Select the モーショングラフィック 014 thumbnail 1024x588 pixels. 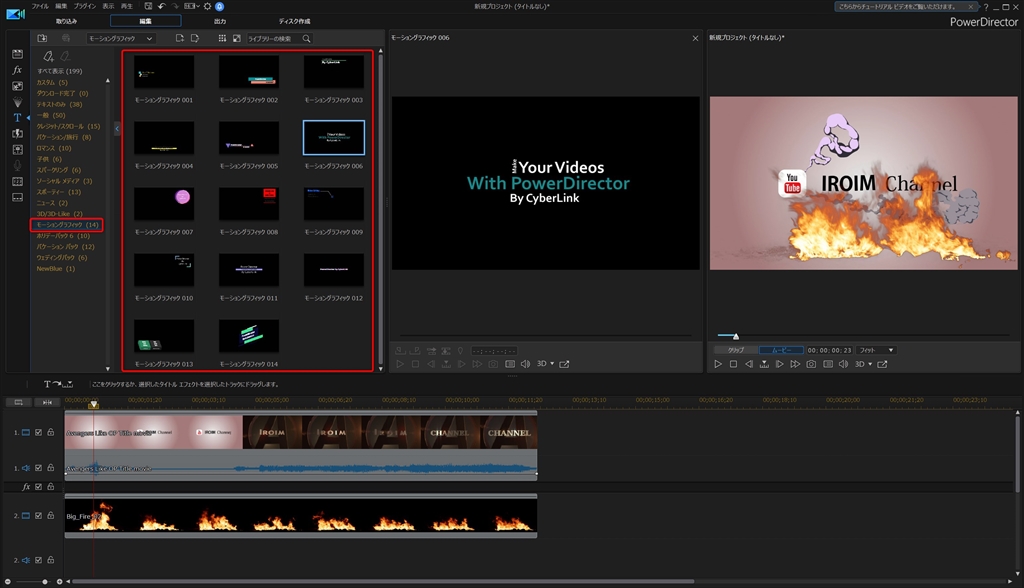[x=249, y=336]
